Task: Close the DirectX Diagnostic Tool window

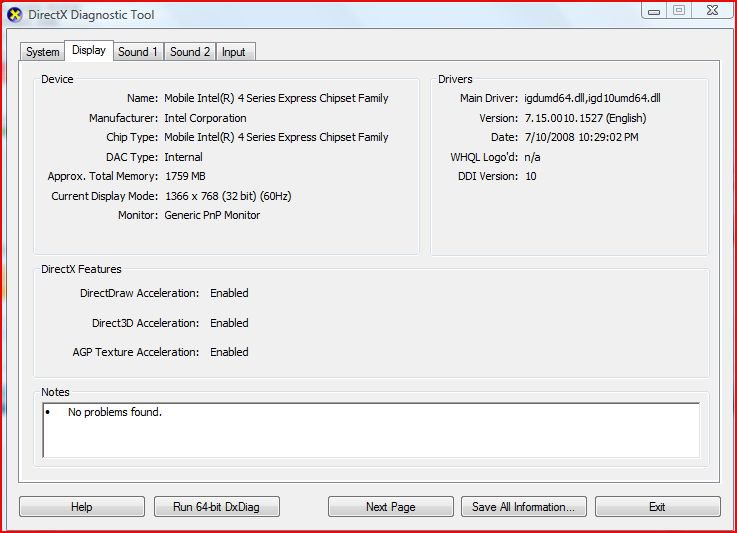Action: [713, 10]
